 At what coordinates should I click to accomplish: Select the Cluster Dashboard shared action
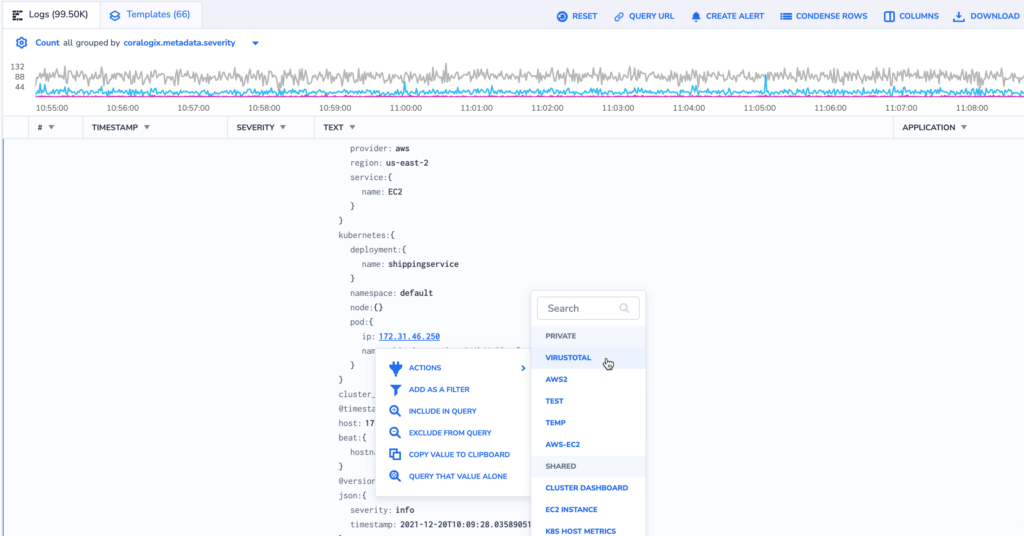point(588,488)
